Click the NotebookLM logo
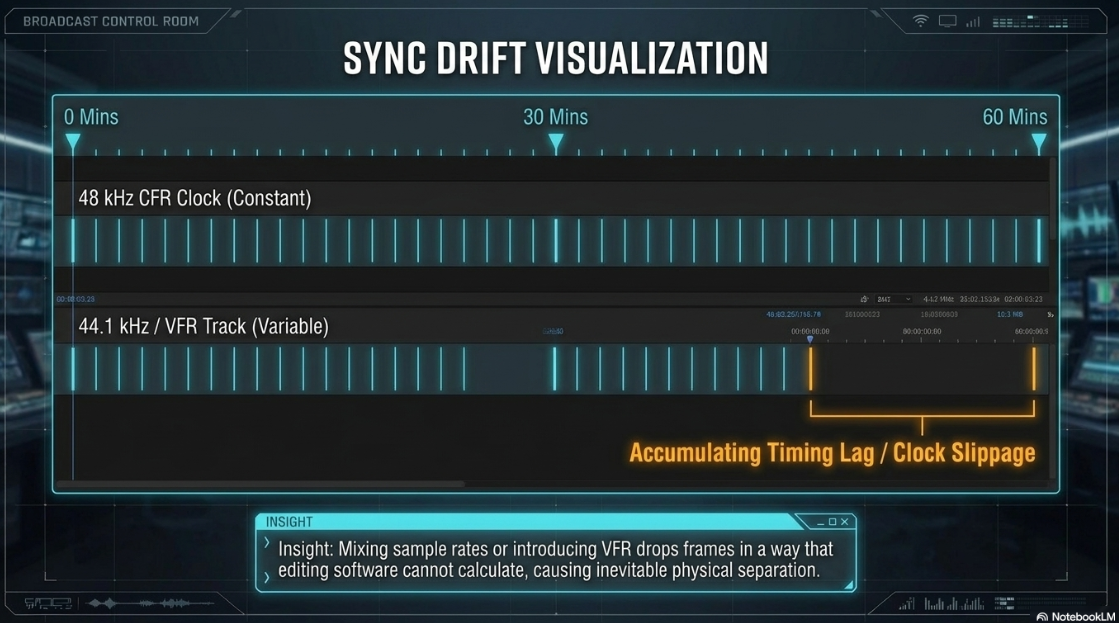Viewport: 1119px width, 623px height. pyautogui.click(x=1075, y=617)
